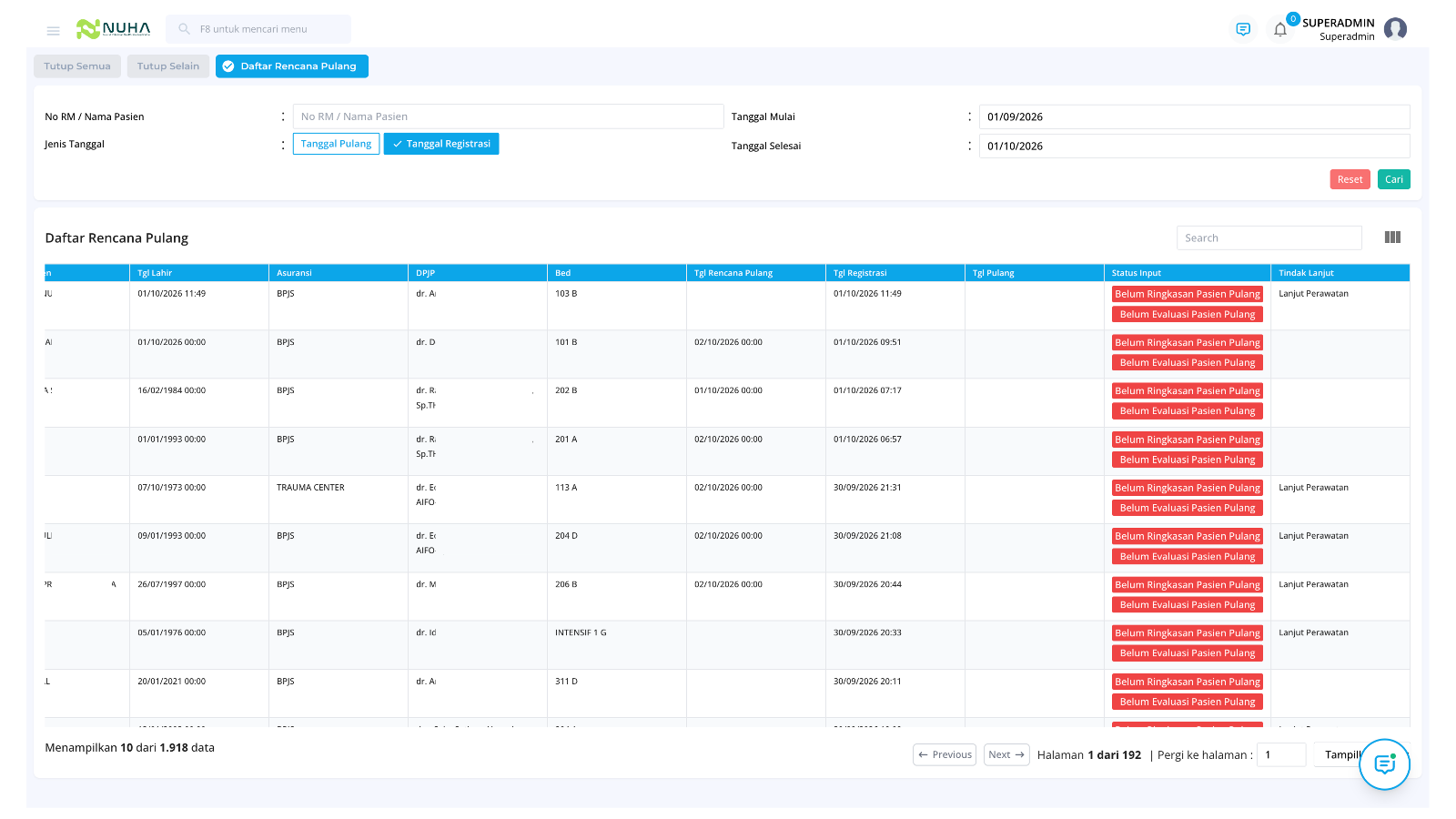Click the Cari search button
Screen dimensions: 1456x819
[1393, 179]
